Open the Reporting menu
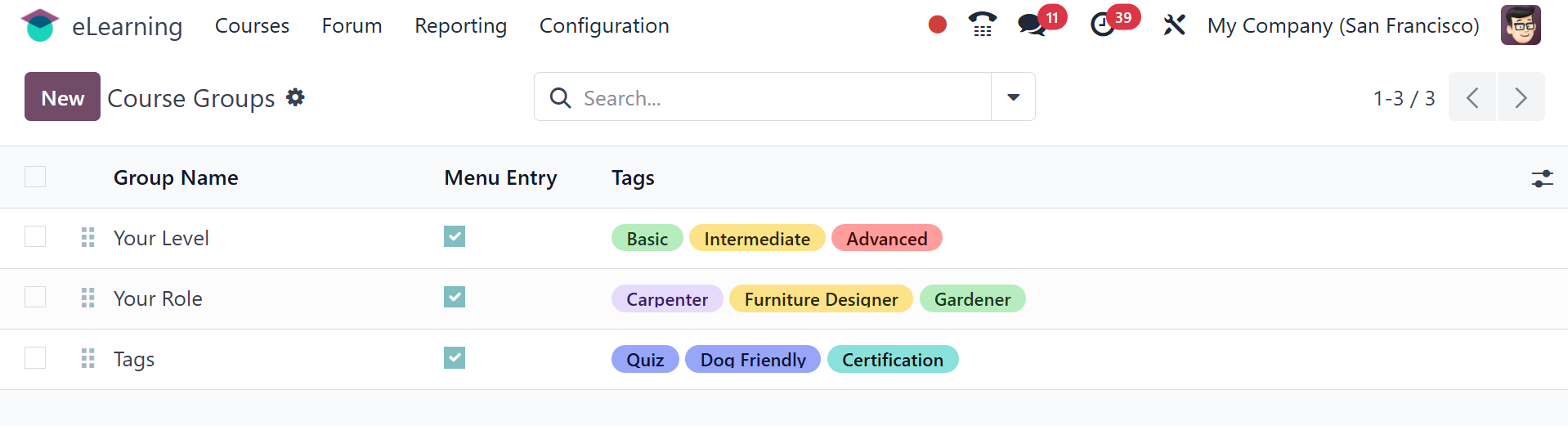Screen dimensions: 1568x426 pos(460,26)
